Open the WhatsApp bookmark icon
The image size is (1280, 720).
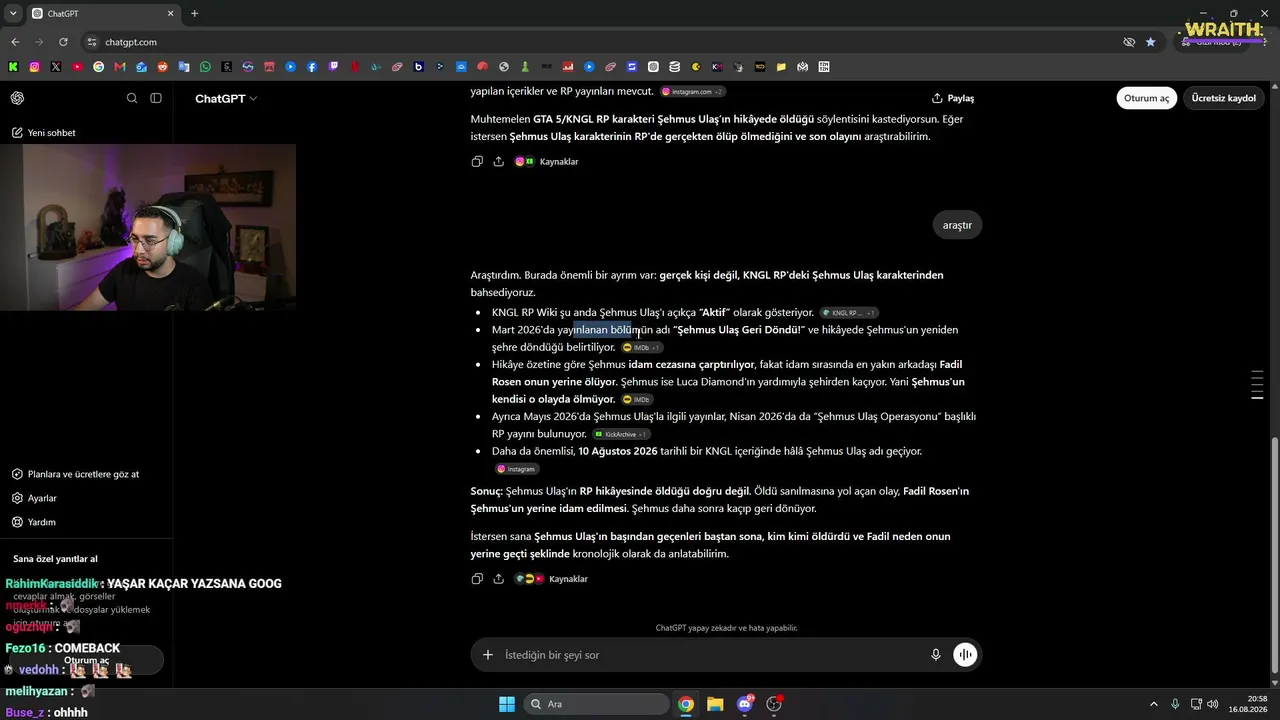(205, 67)
